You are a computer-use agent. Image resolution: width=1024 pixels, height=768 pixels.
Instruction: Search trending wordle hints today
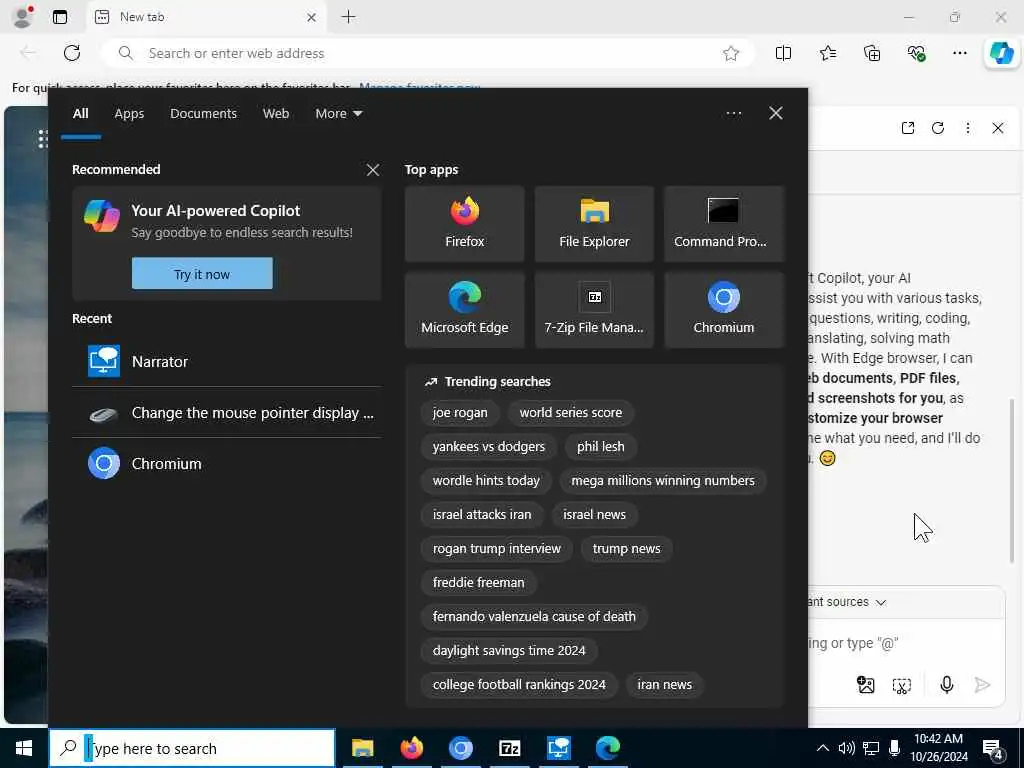coord(486,481)
